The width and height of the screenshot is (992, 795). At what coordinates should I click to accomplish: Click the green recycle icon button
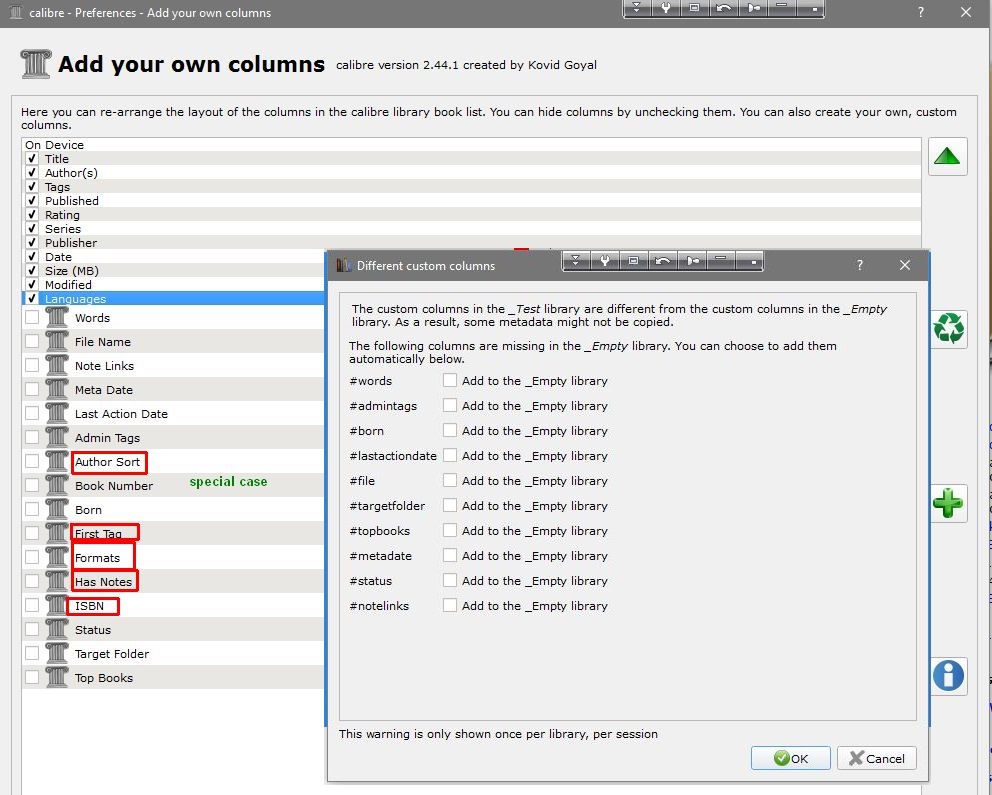(948, 329)
